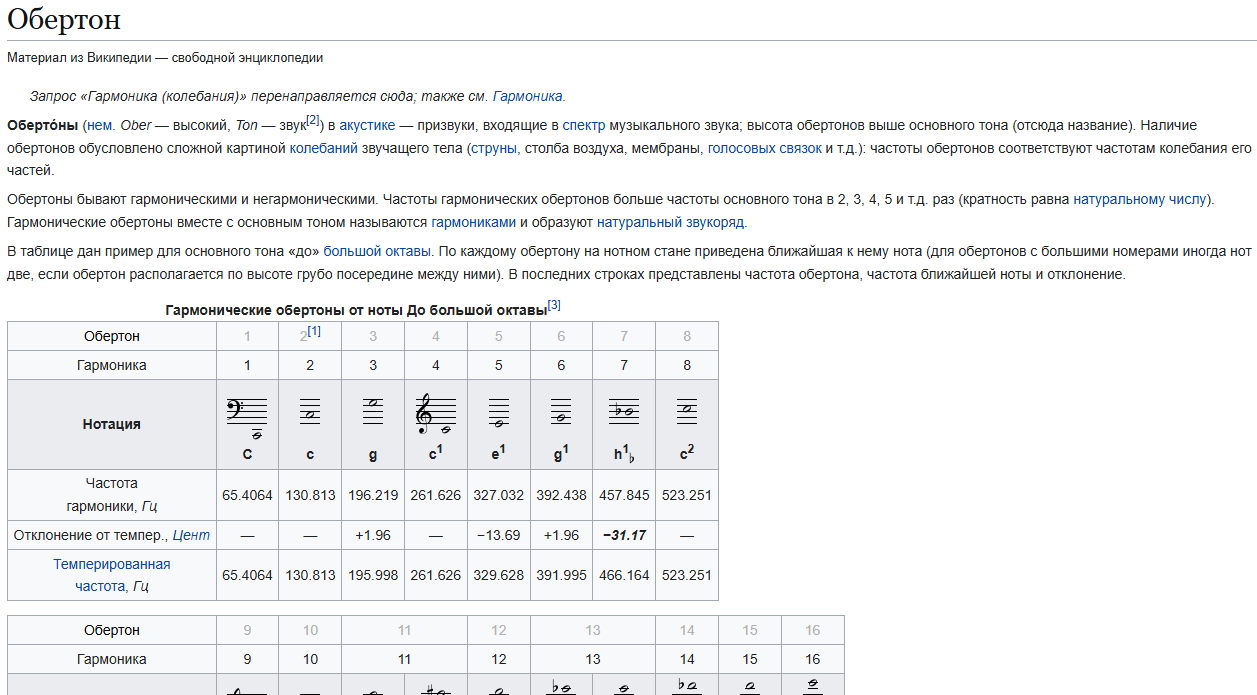Follow the большой октавы link
Viewport: 1257px width, 695px height.
(377, 249)
